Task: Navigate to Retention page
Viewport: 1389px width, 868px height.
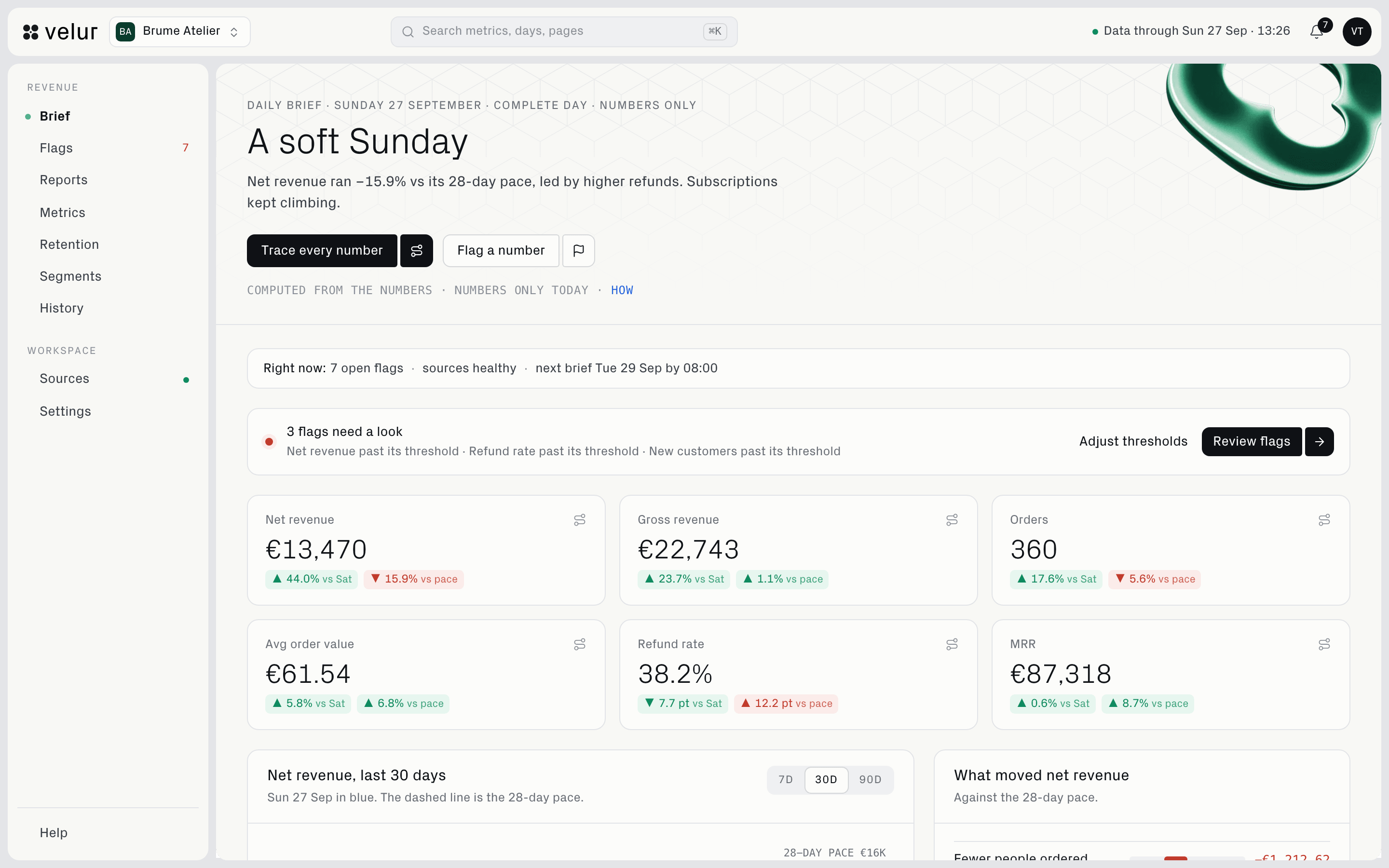Action: click(108, 244)
